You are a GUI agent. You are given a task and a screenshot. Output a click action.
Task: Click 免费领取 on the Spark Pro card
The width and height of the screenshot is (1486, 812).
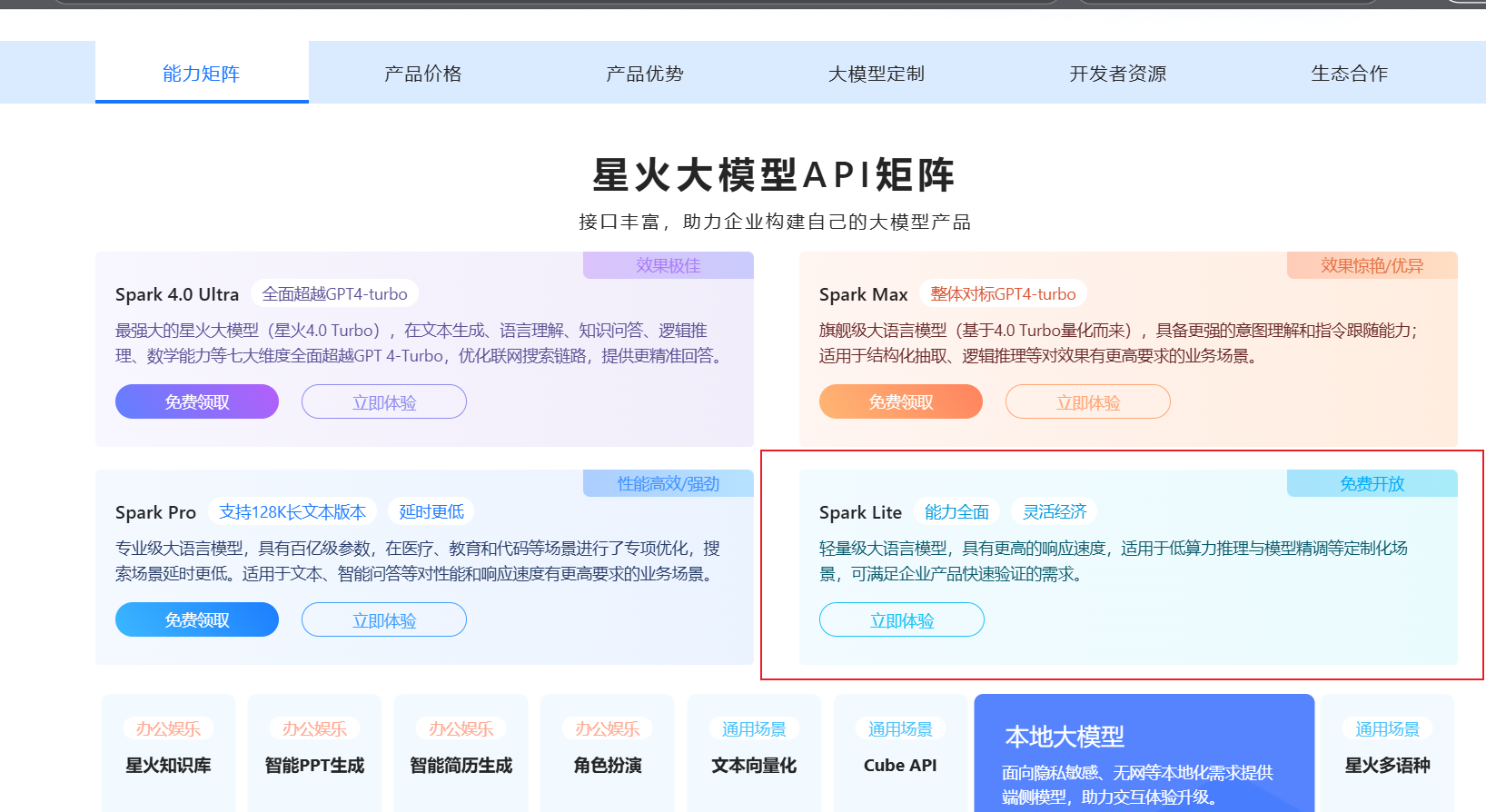197,619
